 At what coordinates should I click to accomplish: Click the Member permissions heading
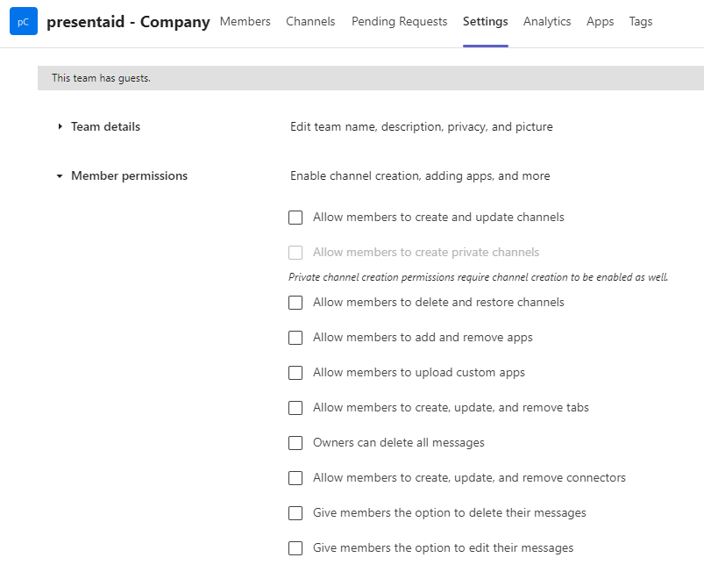[x=129, y=176]
